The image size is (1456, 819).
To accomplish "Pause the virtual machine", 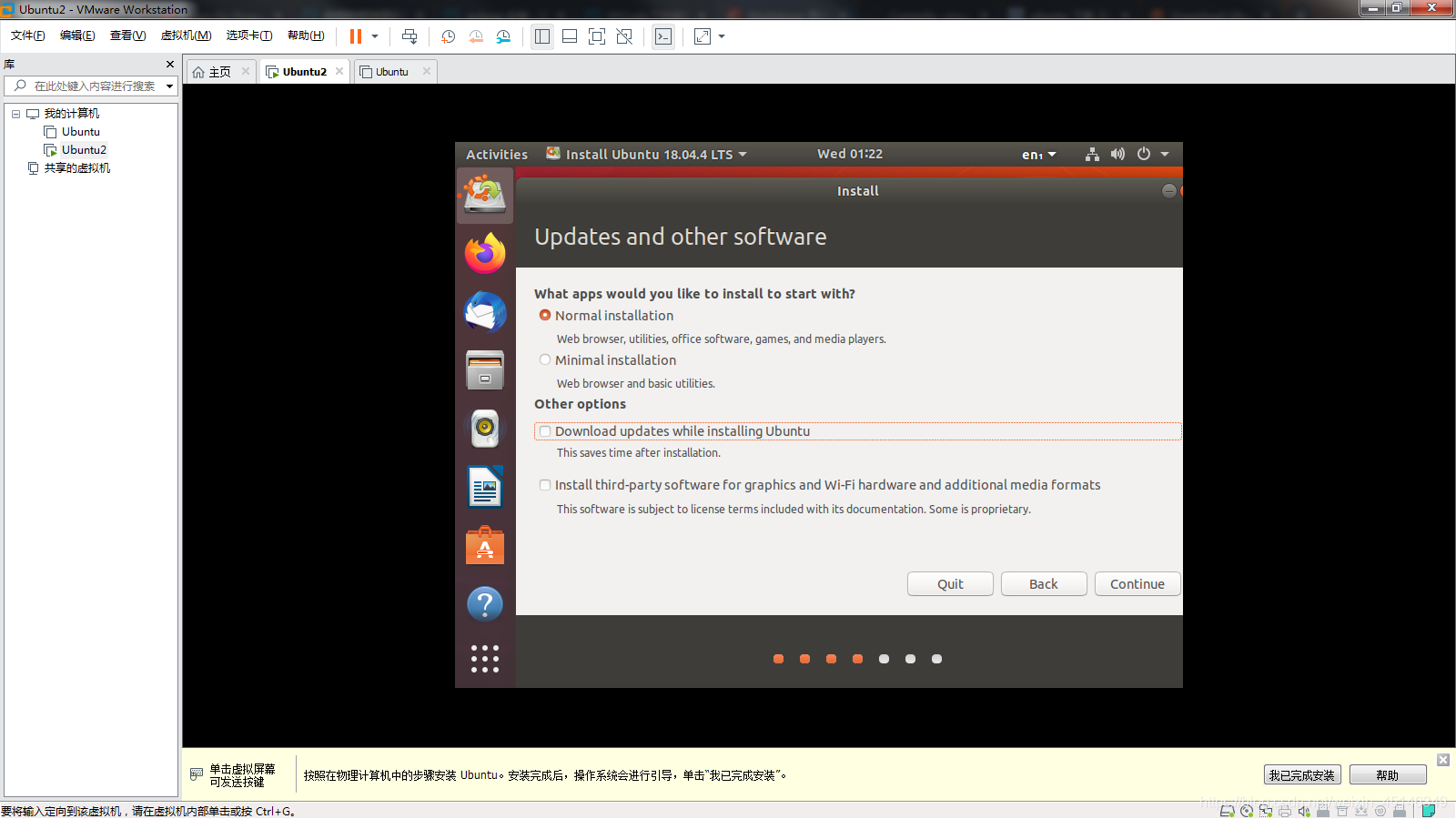I will 355,36.
